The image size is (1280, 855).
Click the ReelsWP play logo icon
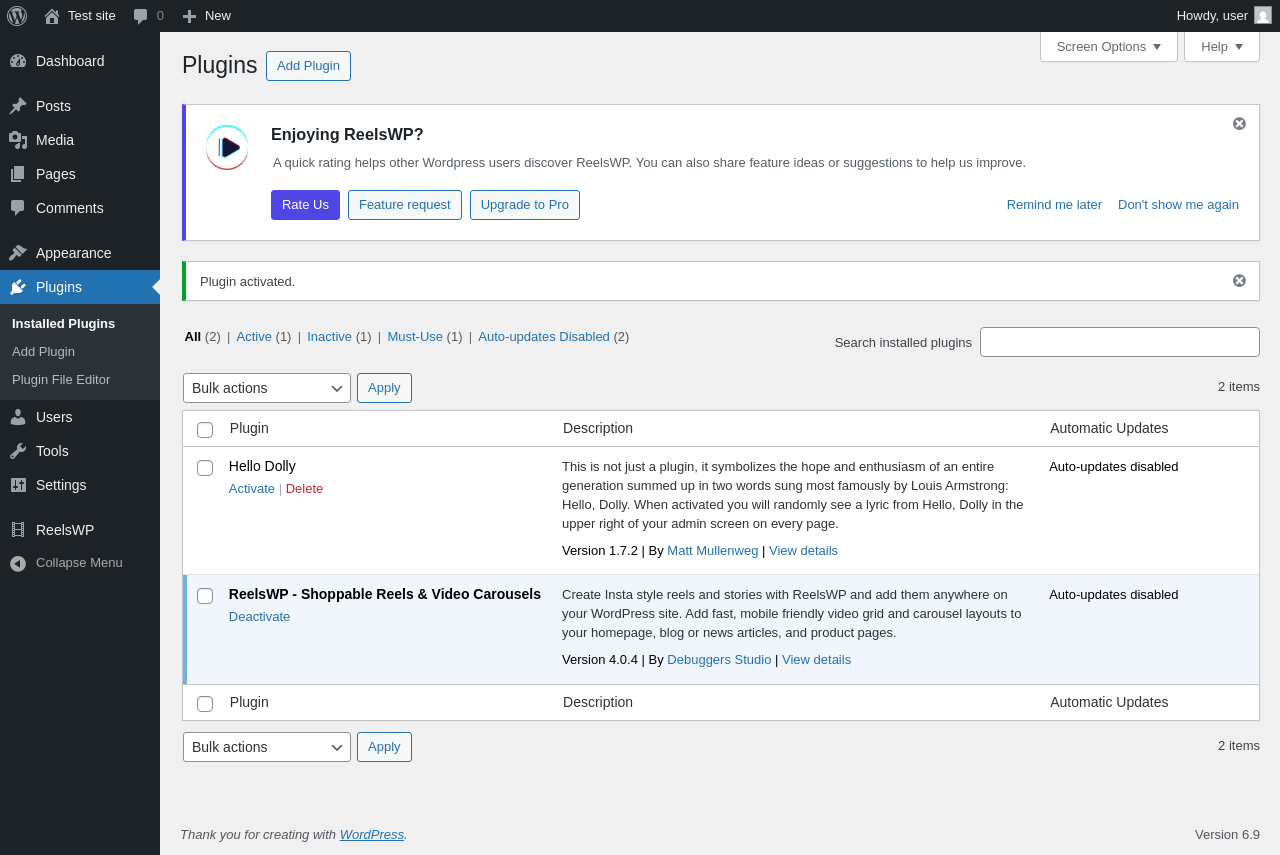pyautogui.click(x=228, y=148)
